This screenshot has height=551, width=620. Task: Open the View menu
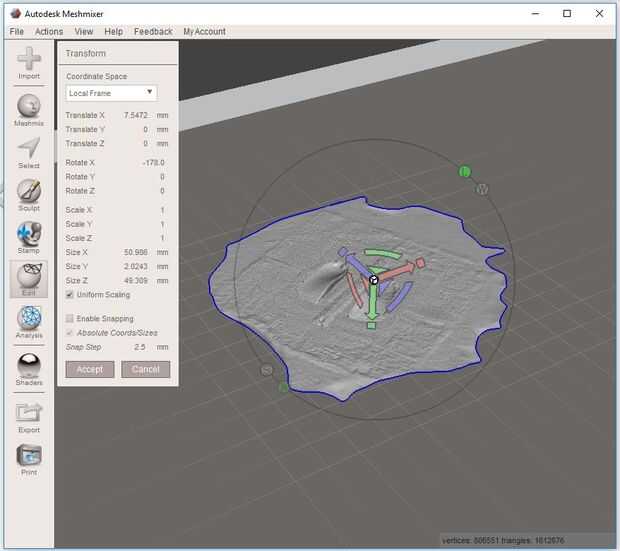pyautogui.click(x=84, y=32)
